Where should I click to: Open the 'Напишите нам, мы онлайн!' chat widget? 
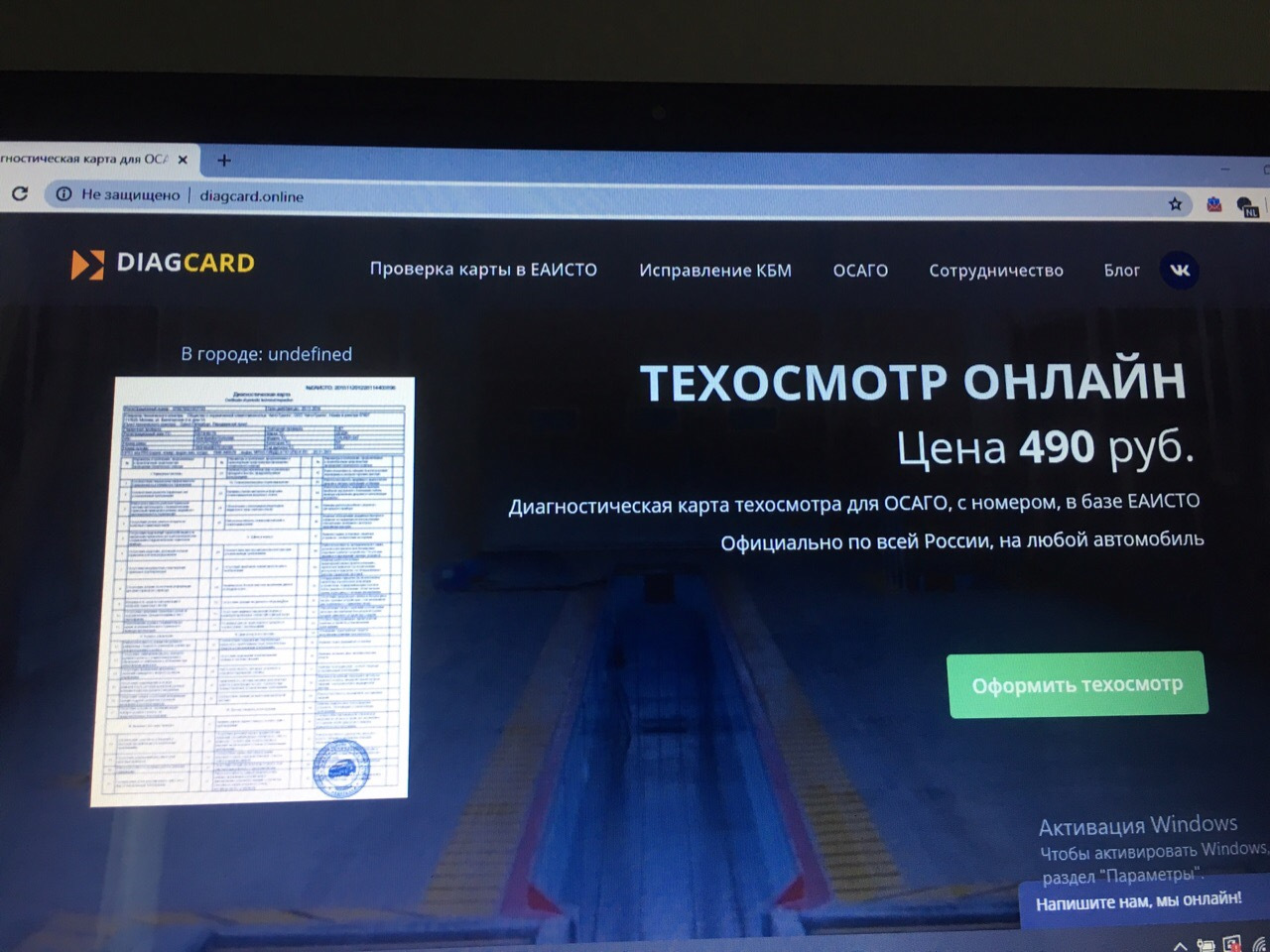(1144, 902)
